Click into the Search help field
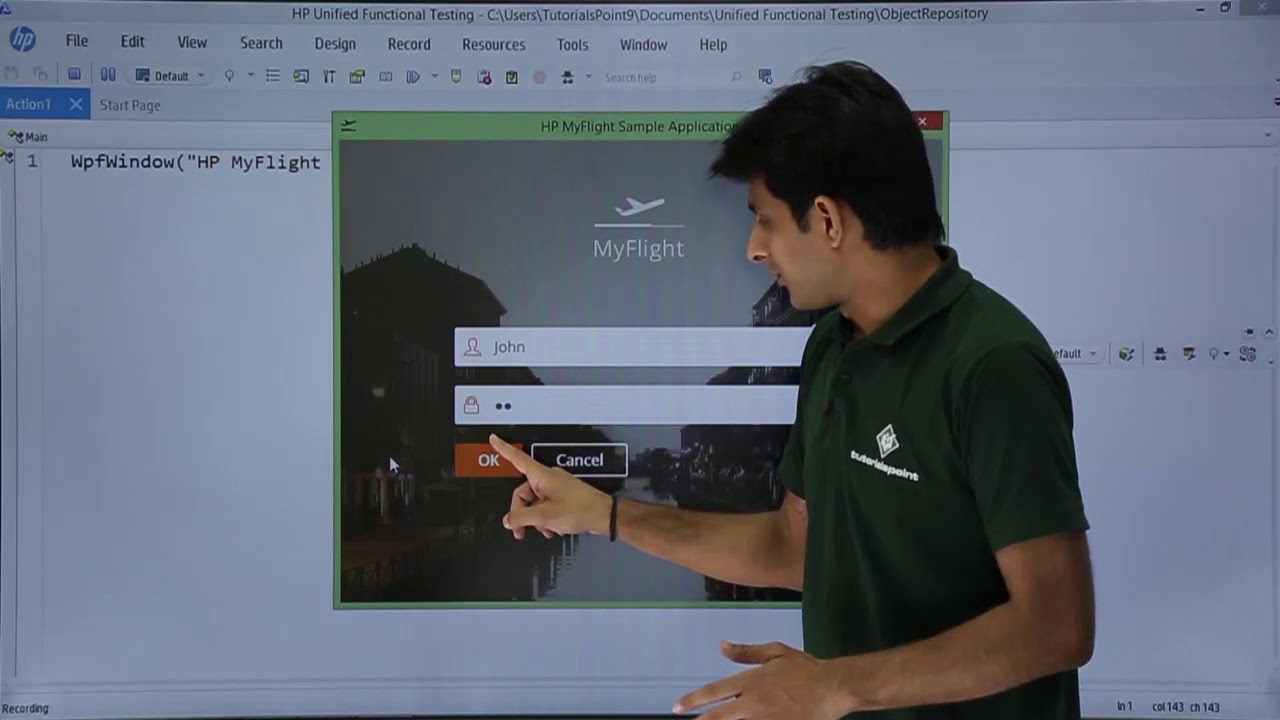The height and width of the screenshot is (720, 1280). tap(664, 77)
